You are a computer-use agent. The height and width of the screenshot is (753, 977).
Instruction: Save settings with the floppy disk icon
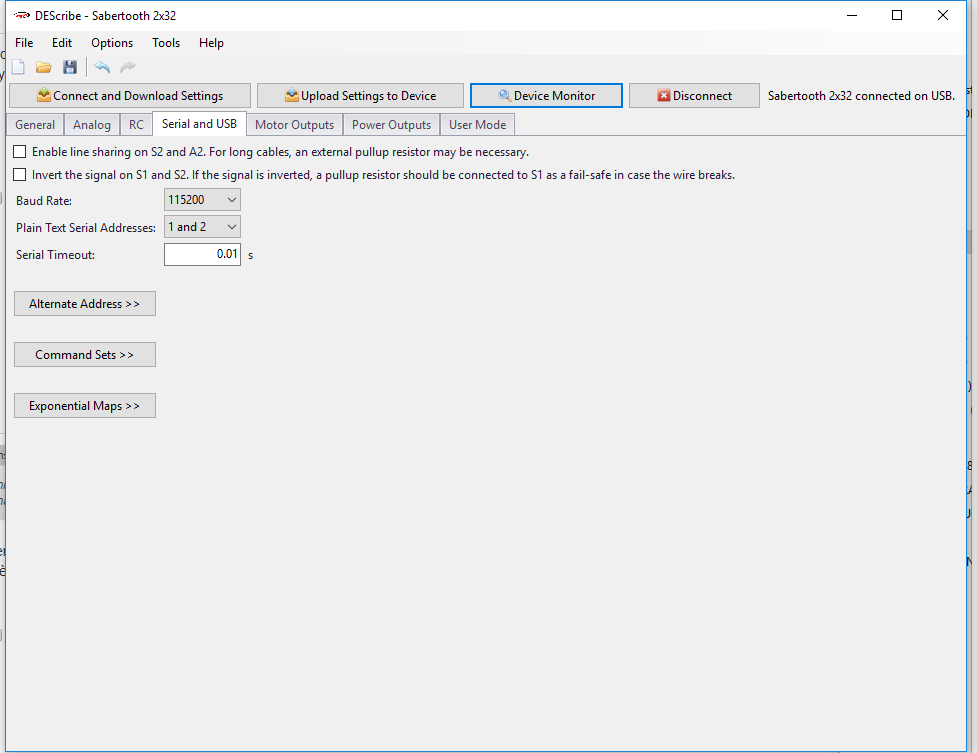tap(70, 67)
